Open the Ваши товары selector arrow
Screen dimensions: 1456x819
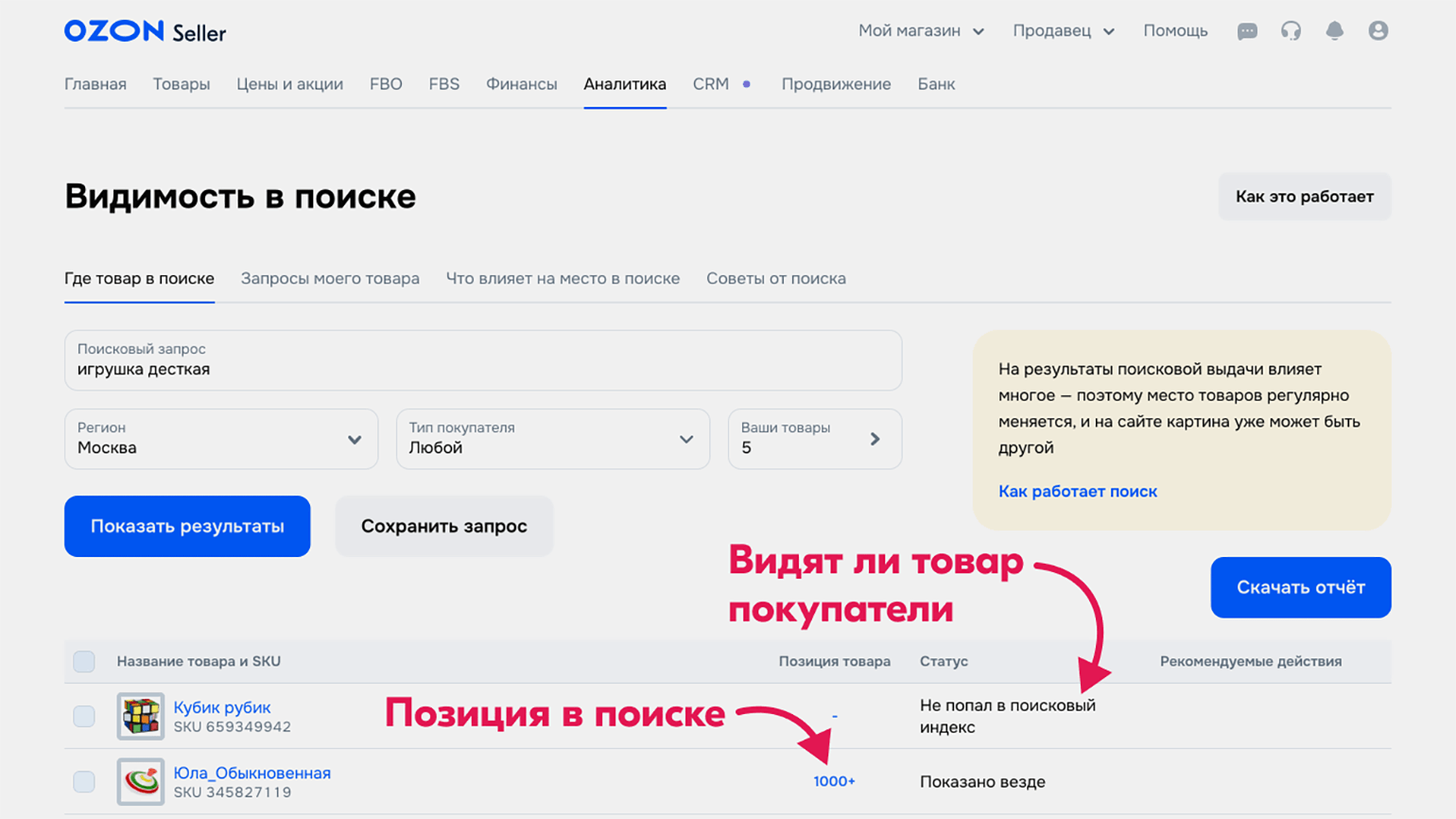pos(875,439)
